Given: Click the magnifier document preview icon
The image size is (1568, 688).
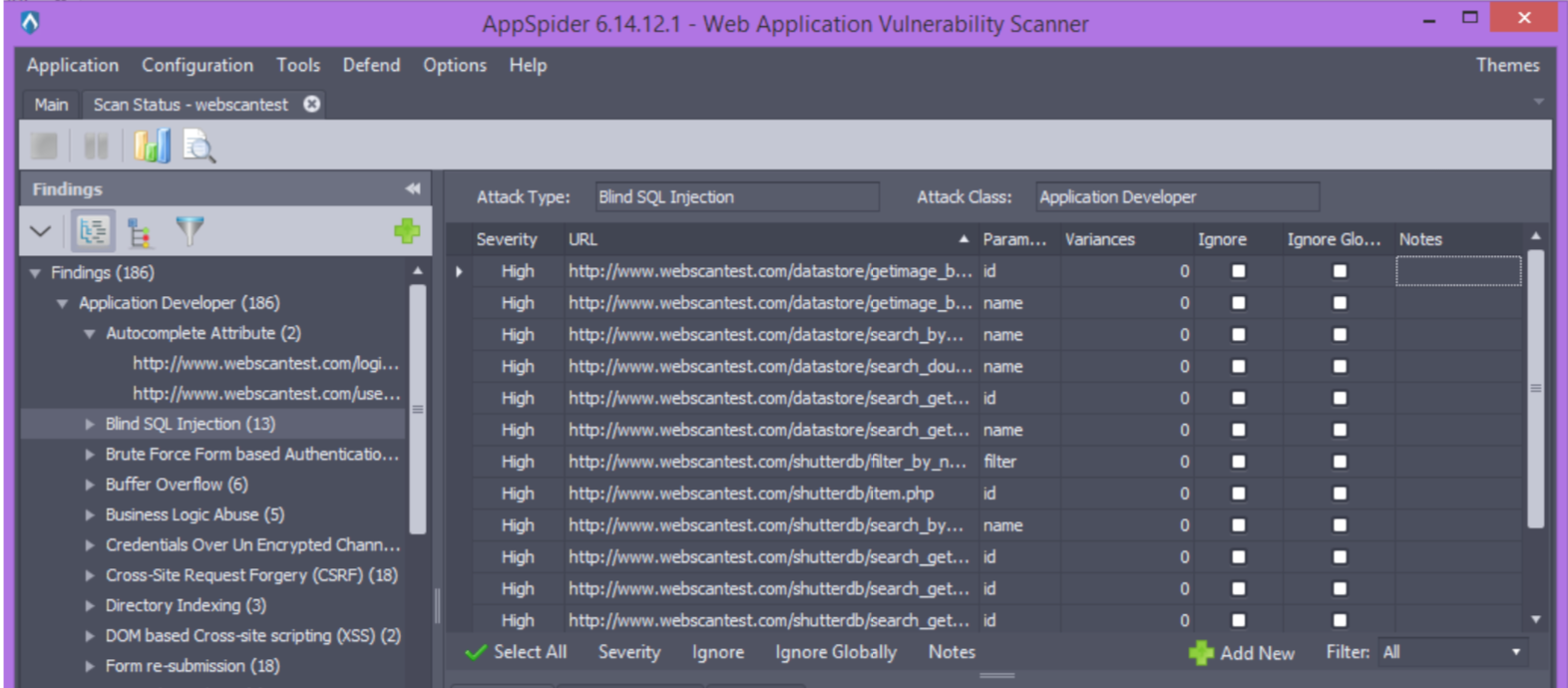Looking at the screenshot, I should point(199,148).
